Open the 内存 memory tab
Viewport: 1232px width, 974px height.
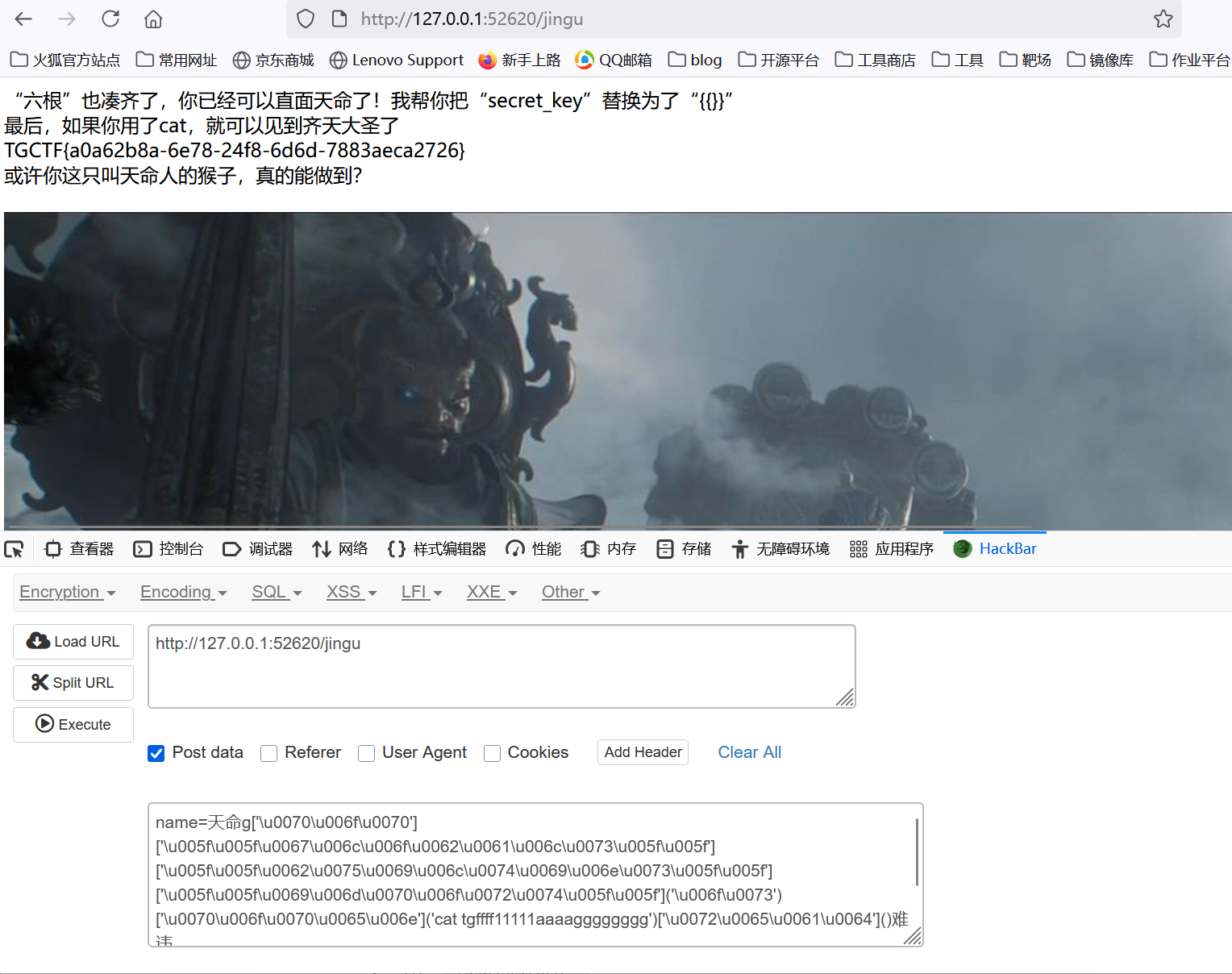(608, 549)
